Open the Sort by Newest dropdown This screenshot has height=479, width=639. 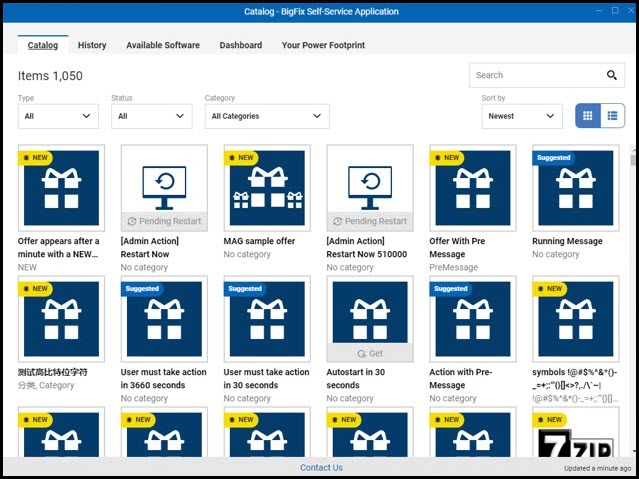tap(522, 116)
